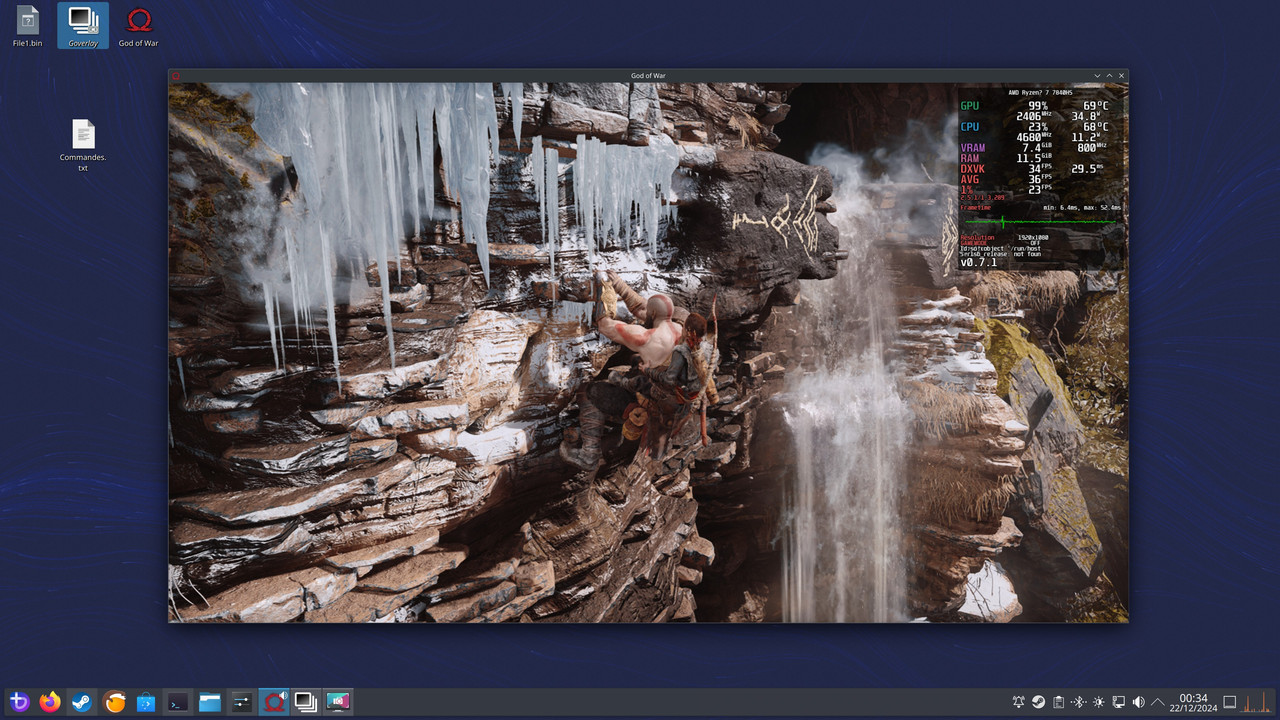This screenshot has height=720, width=1280.
Task: Select the God of War desktop shortcut
Action: [x=139, y=27]
